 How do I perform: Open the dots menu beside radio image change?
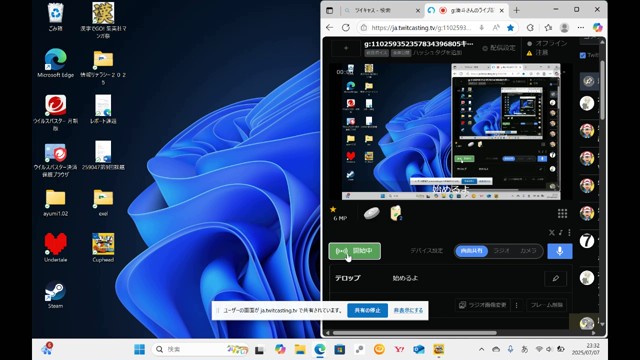516,305
